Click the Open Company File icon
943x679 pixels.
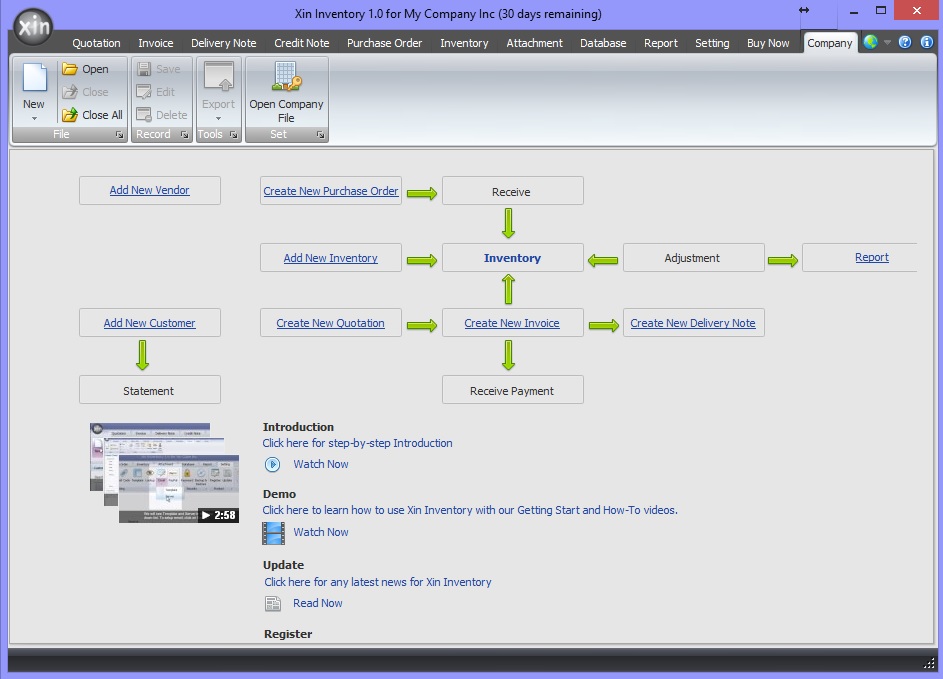(x=286, y=79)
